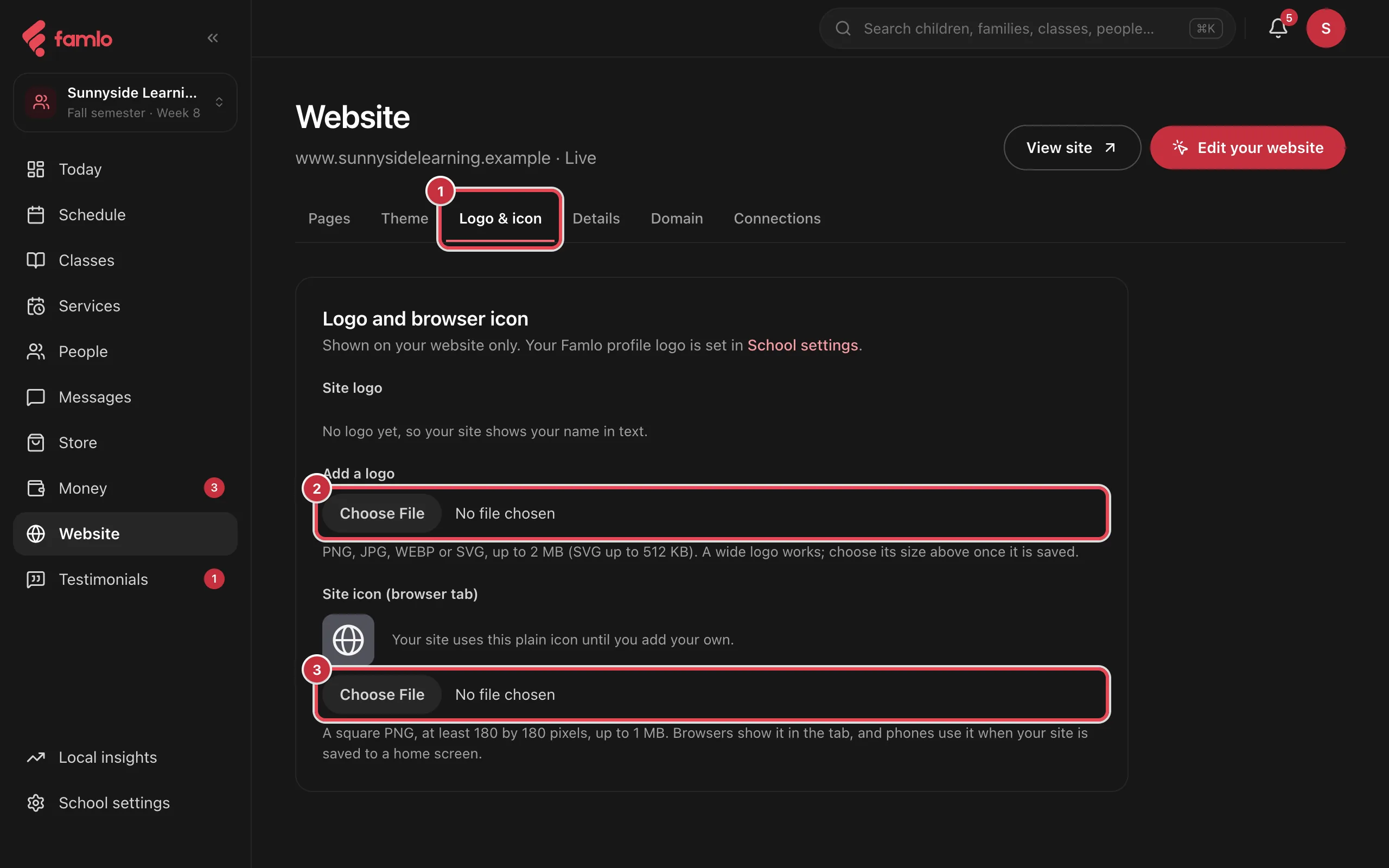Click the Famlo logo
1389x868 pixels.
tap(67, 39)
